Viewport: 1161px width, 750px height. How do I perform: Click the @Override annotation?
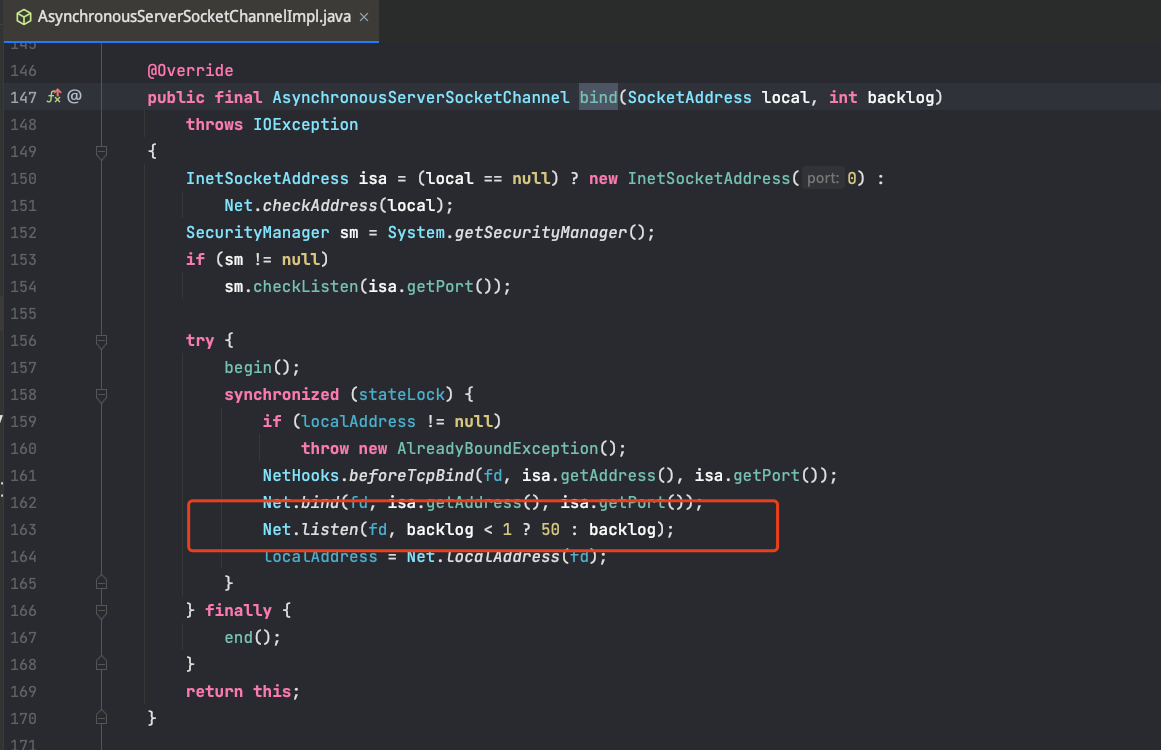click(x=190, y=70)
